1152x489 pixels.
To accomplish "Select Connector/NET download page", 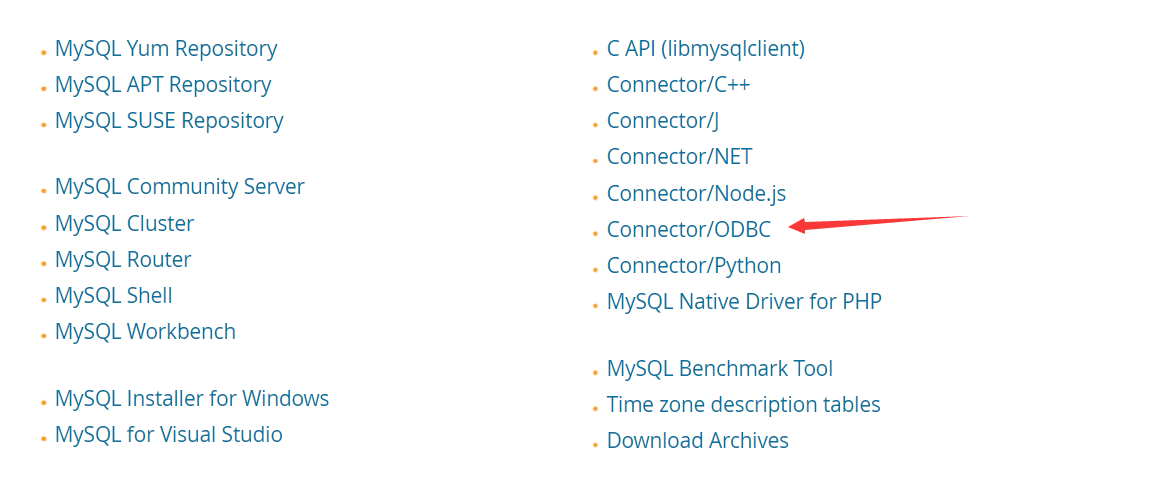I will click(x=680, y=157).
